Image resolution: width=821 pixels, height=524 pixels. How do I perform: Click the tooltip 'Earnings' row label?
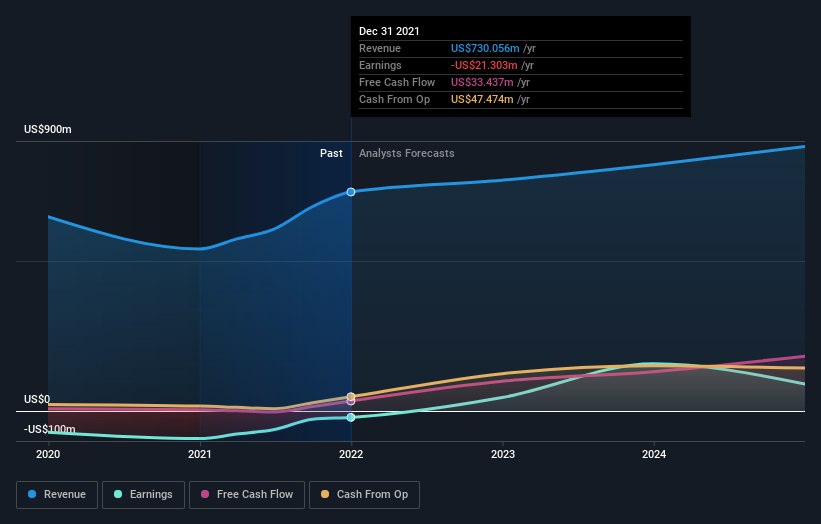pos(380,65)
